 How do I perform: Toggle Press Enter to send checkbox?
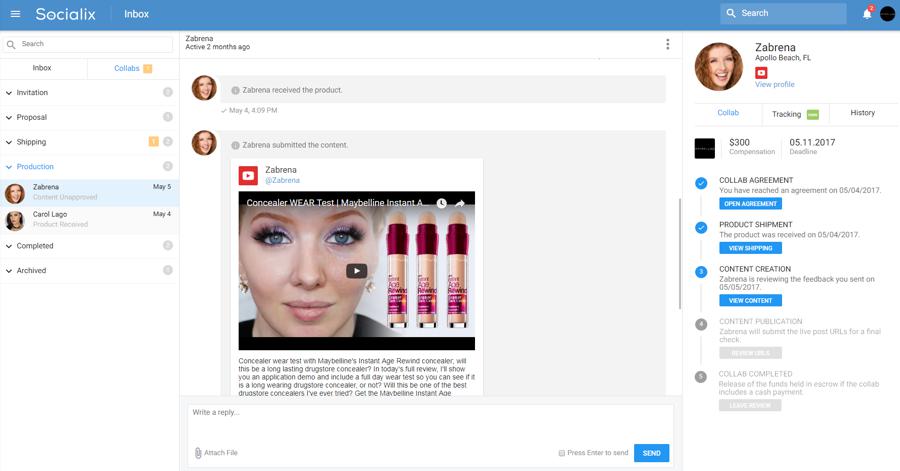pyautogui.click(x=561, y=453)
